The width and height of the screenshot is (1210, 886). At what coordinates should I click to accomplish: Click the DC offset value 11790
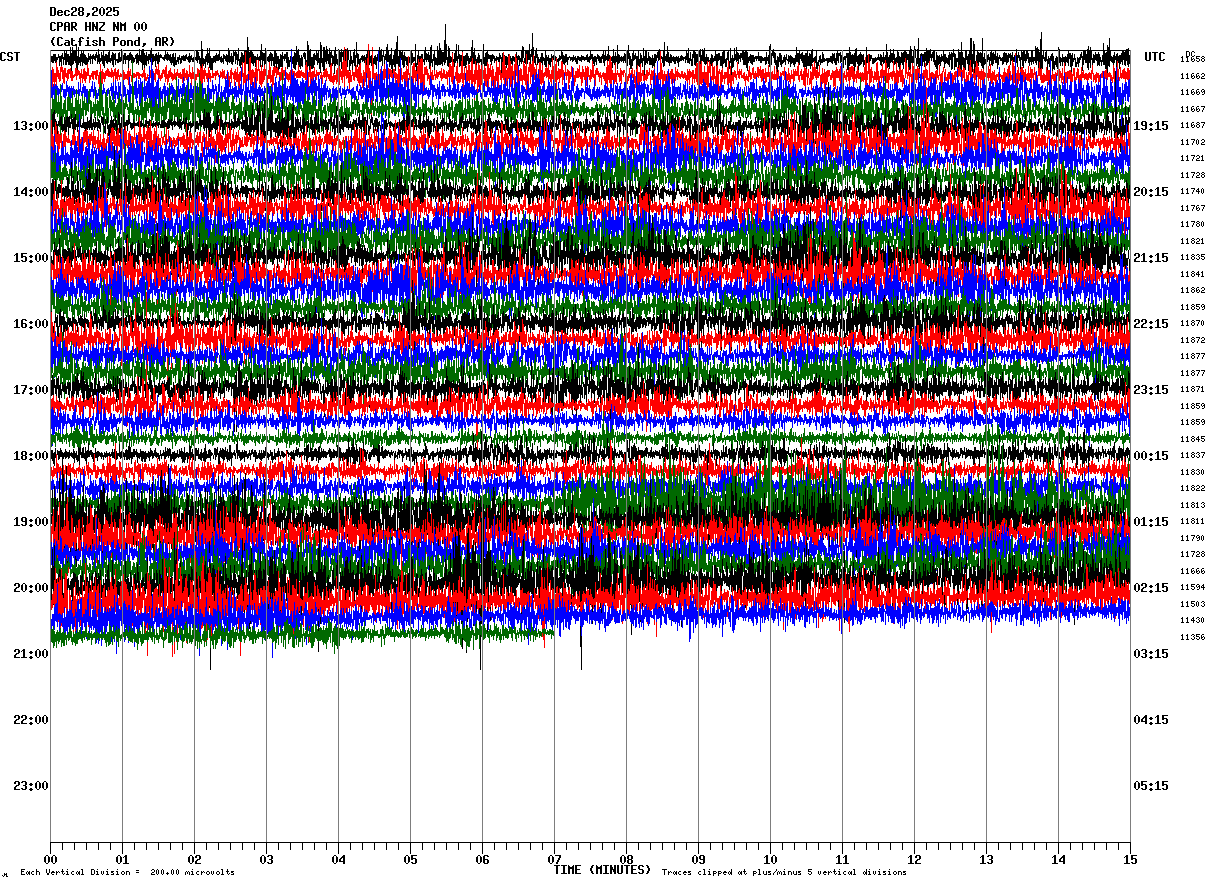[1193, 538]
